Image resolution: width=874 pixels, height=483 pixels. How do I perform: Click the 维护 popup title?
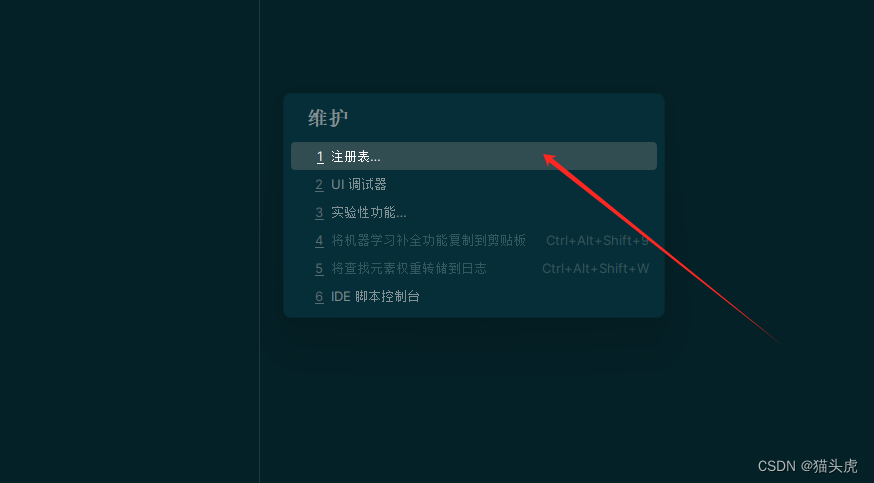point(328,118)
